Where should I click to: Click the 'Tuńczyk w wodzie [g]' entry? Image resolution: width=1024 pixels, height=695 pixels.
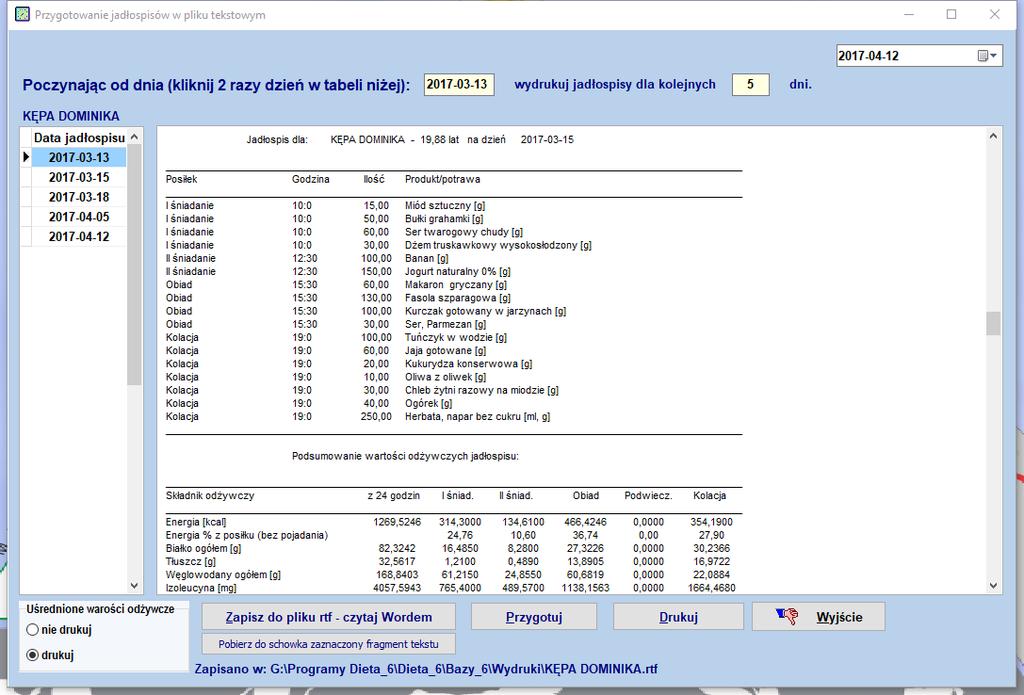click(x=456, y=337)
